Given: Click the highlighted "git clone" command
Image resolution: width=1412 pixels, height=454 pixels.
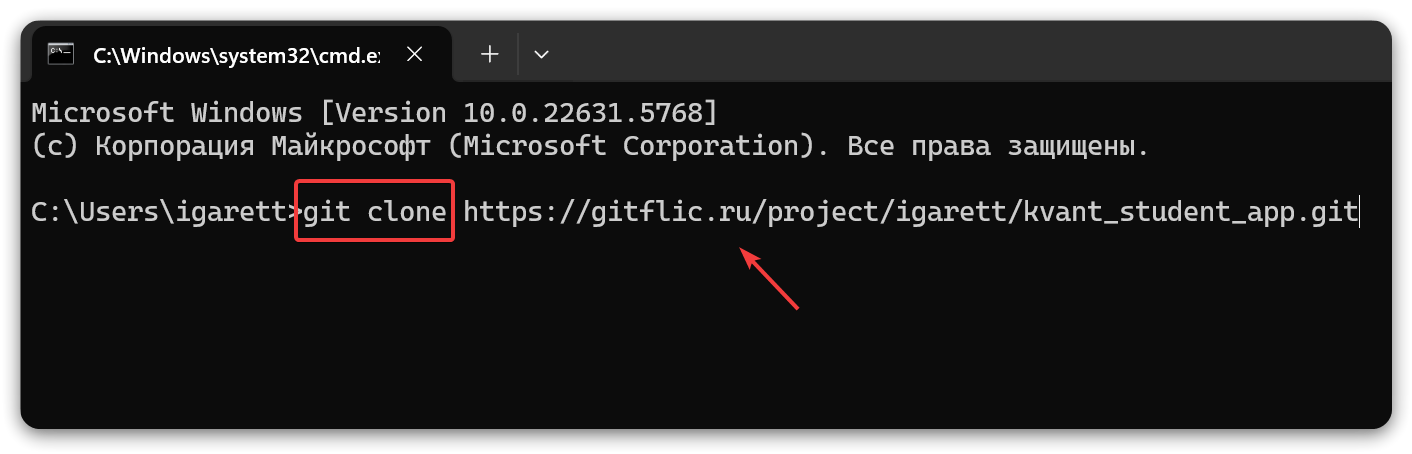Looking at the screenshot, I should tap(375, 212).
